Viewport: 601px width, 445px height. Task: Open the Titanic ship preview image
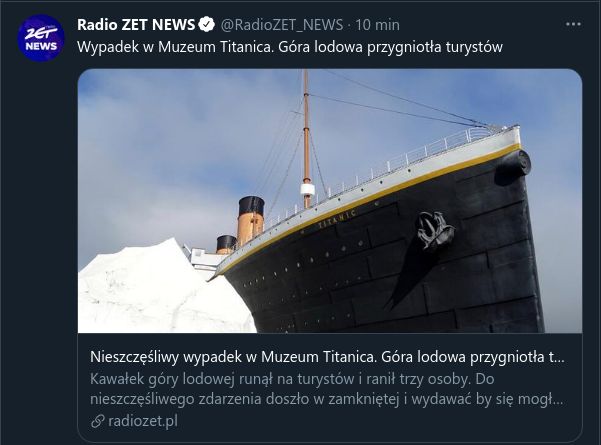click(x=330, y=201)
